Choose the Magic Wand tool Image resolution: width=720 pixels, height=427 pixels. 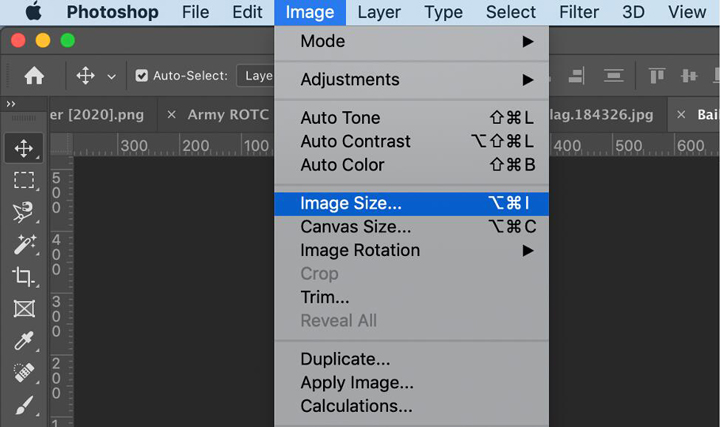[23, 244]
